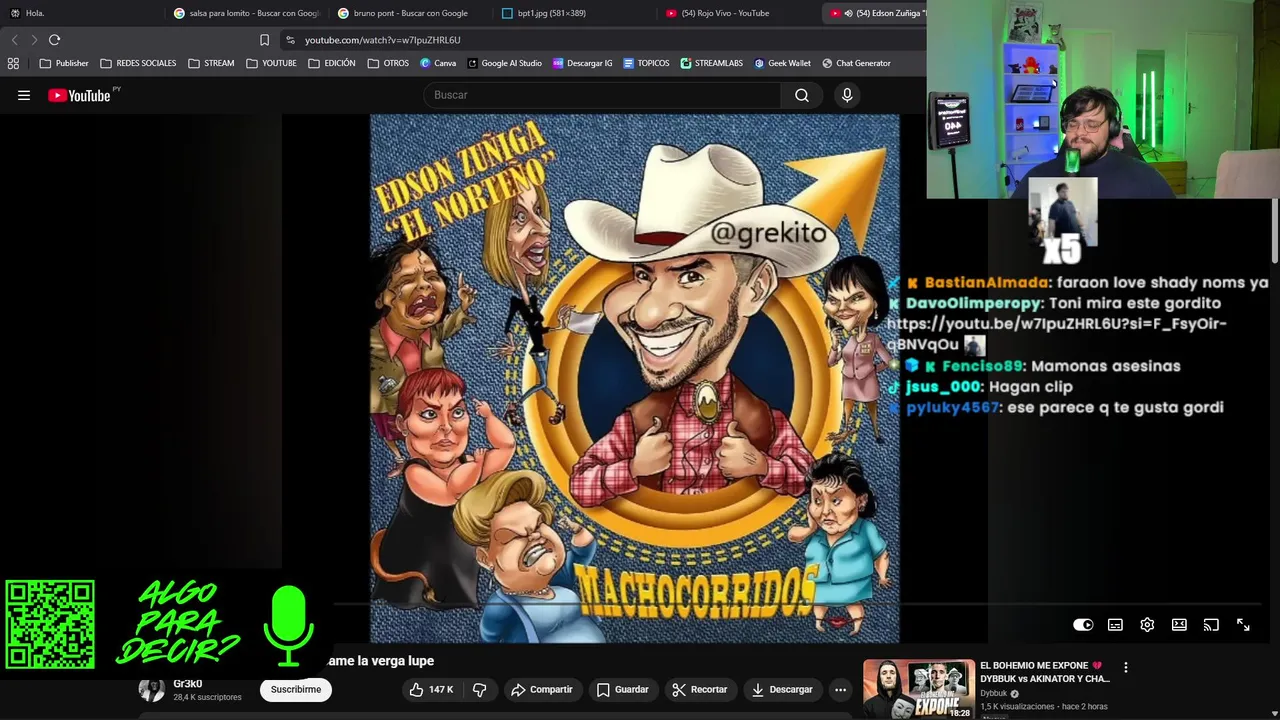The image size is (1280, 720).
Task: Open the Publisher bookmarks folder
Action: pos(64,63)
